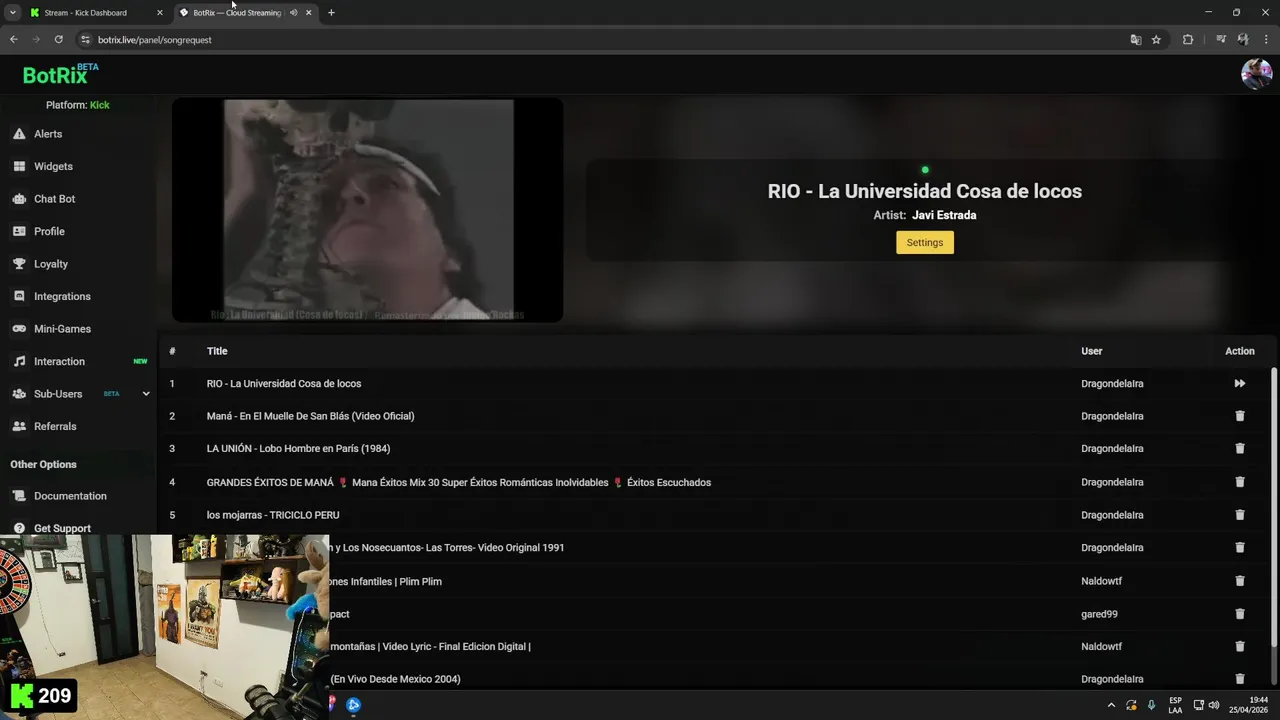Delete los mojarras TRICICLO PERU song
The image size is (1280, 720).
pos(1240,515)
